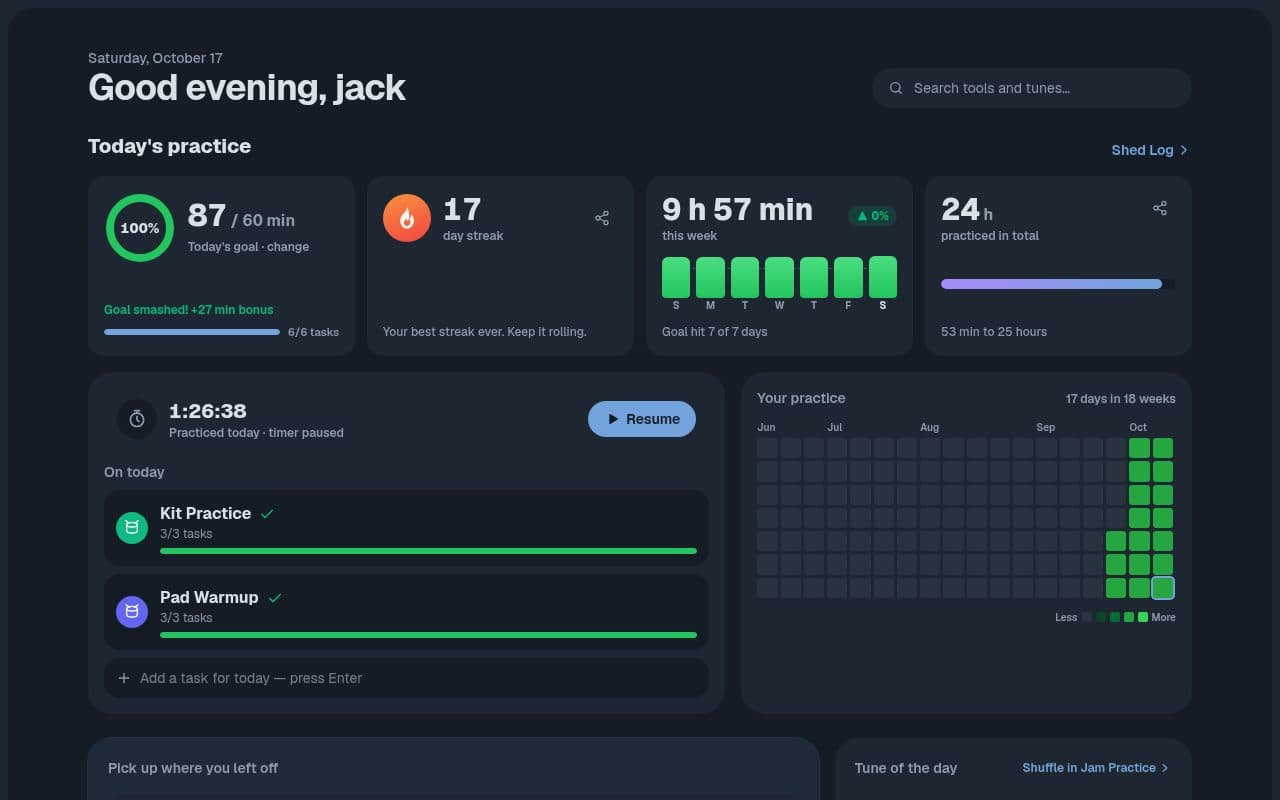Click the Kit Practice green progress bar
The width and height of the screenshot is (1280, 800).
pos(428,551)
